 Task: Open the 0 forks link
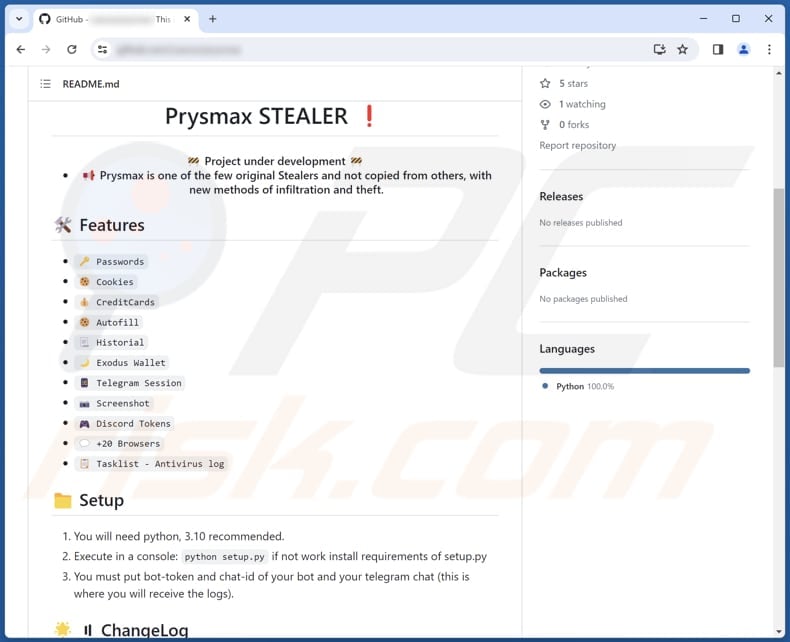pos(574,124)
